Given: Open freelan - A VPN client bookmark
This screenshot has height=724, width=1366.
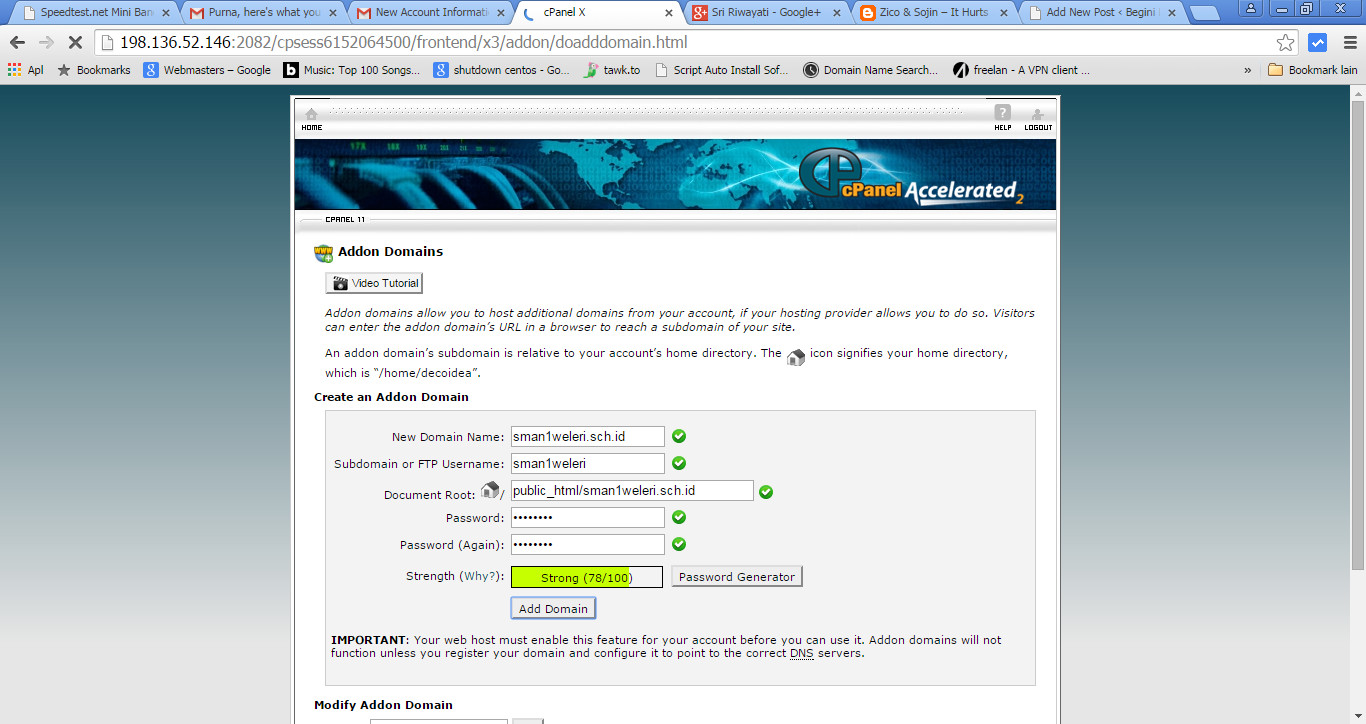Looking at the screenshot, I should (1021, 70).
